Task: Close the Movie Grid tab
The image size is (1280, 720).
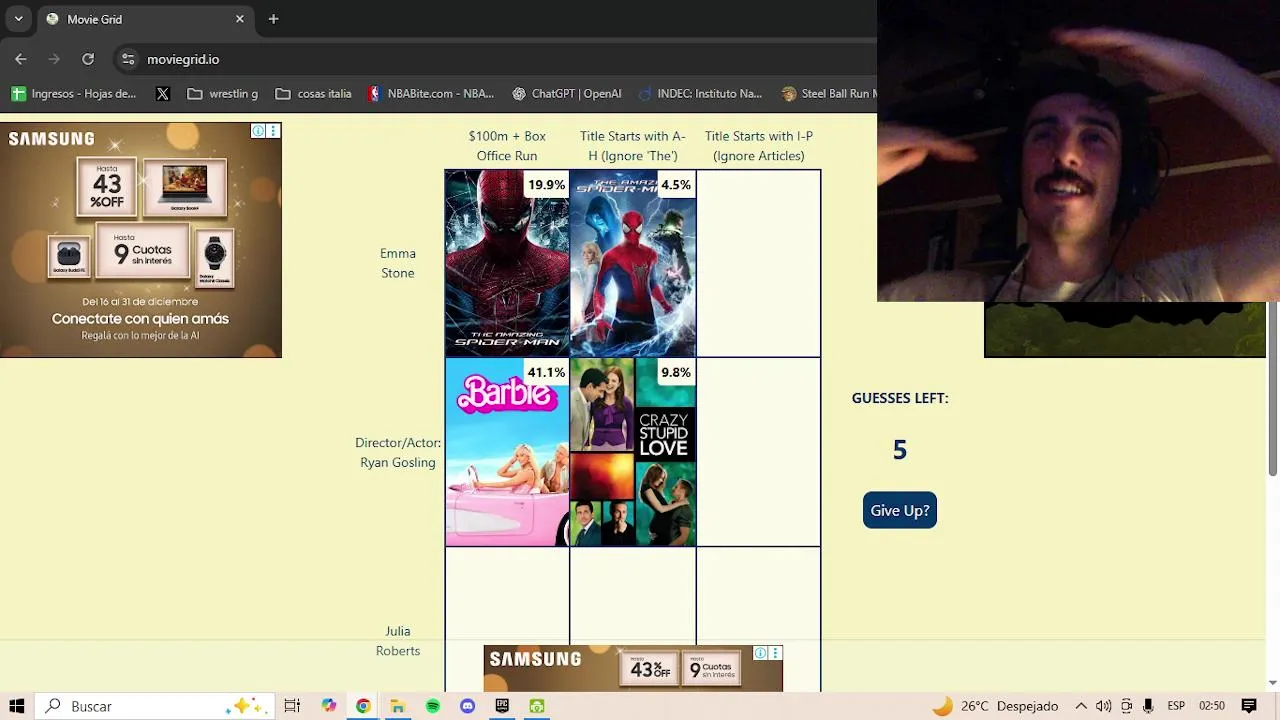Action: [x=240, y=19]
